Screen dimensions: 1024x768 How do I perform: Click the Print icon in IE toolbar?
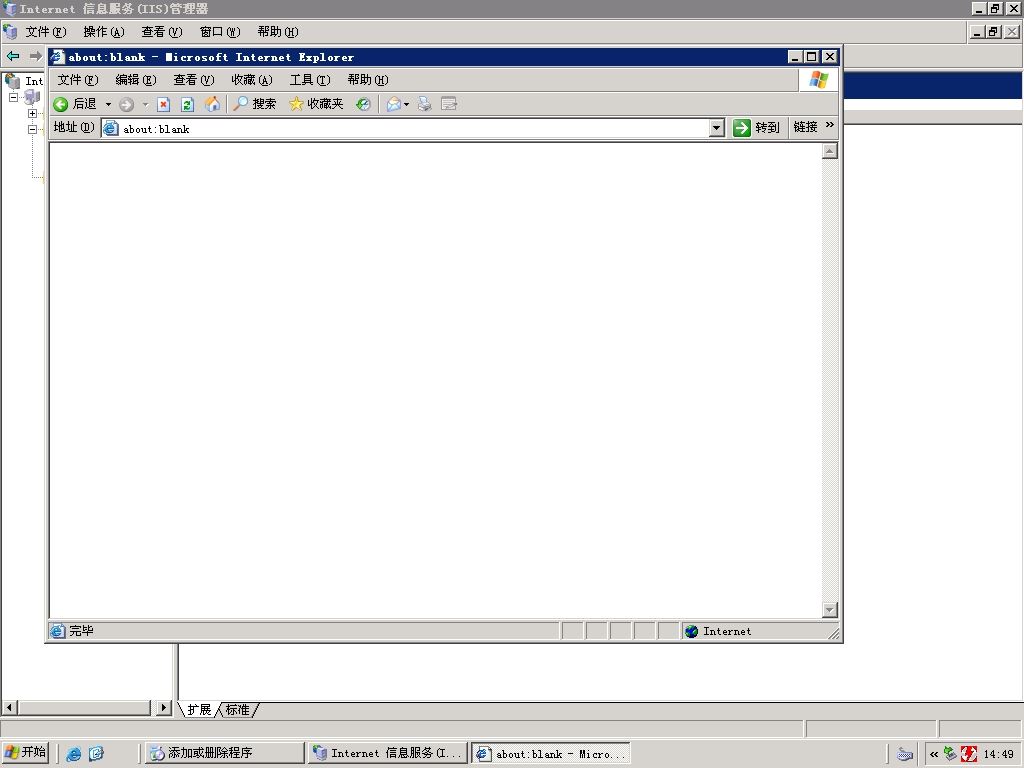[424, 104]
